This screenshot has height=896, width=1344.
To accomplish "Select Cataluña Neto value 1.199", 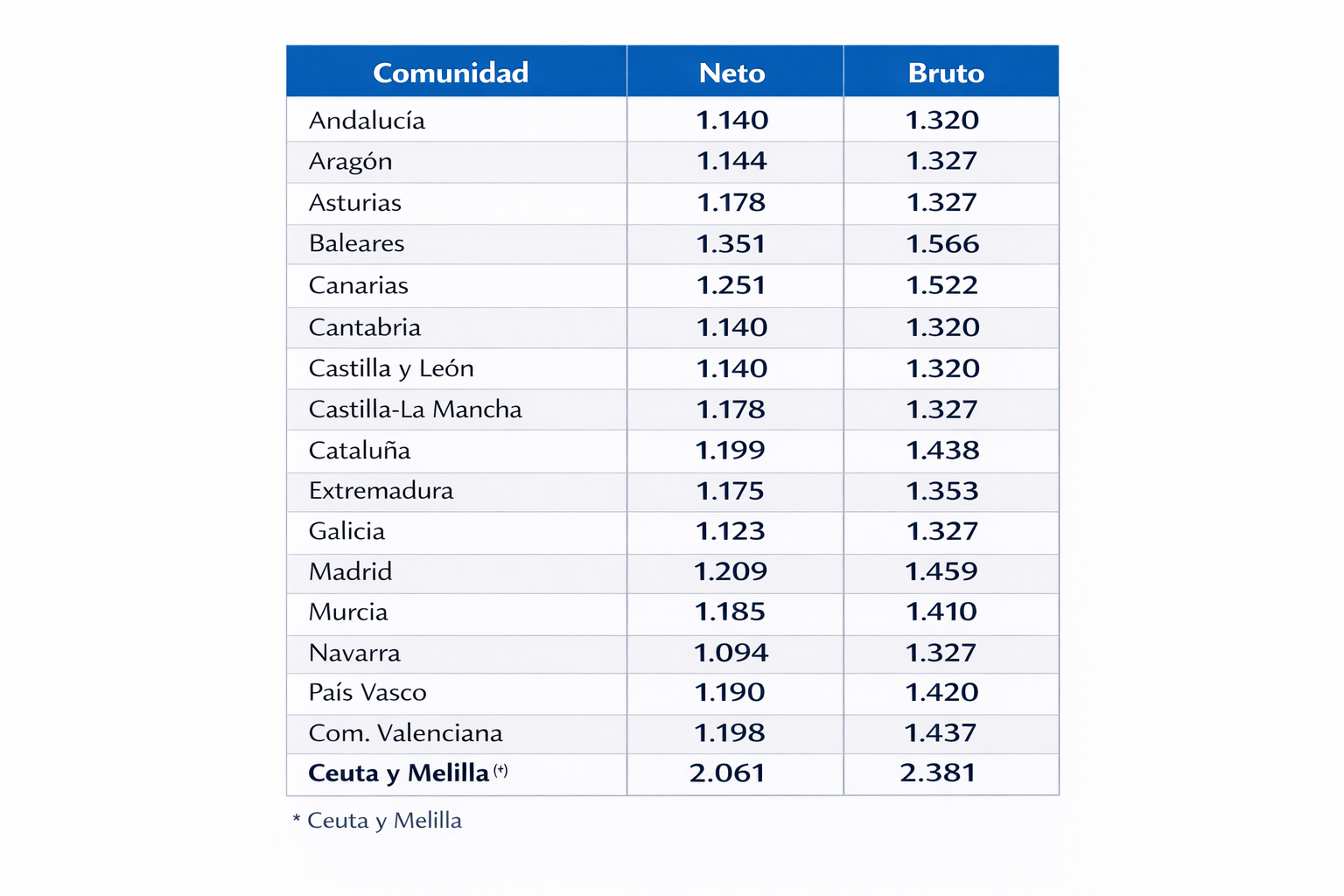I will (730, 451).
